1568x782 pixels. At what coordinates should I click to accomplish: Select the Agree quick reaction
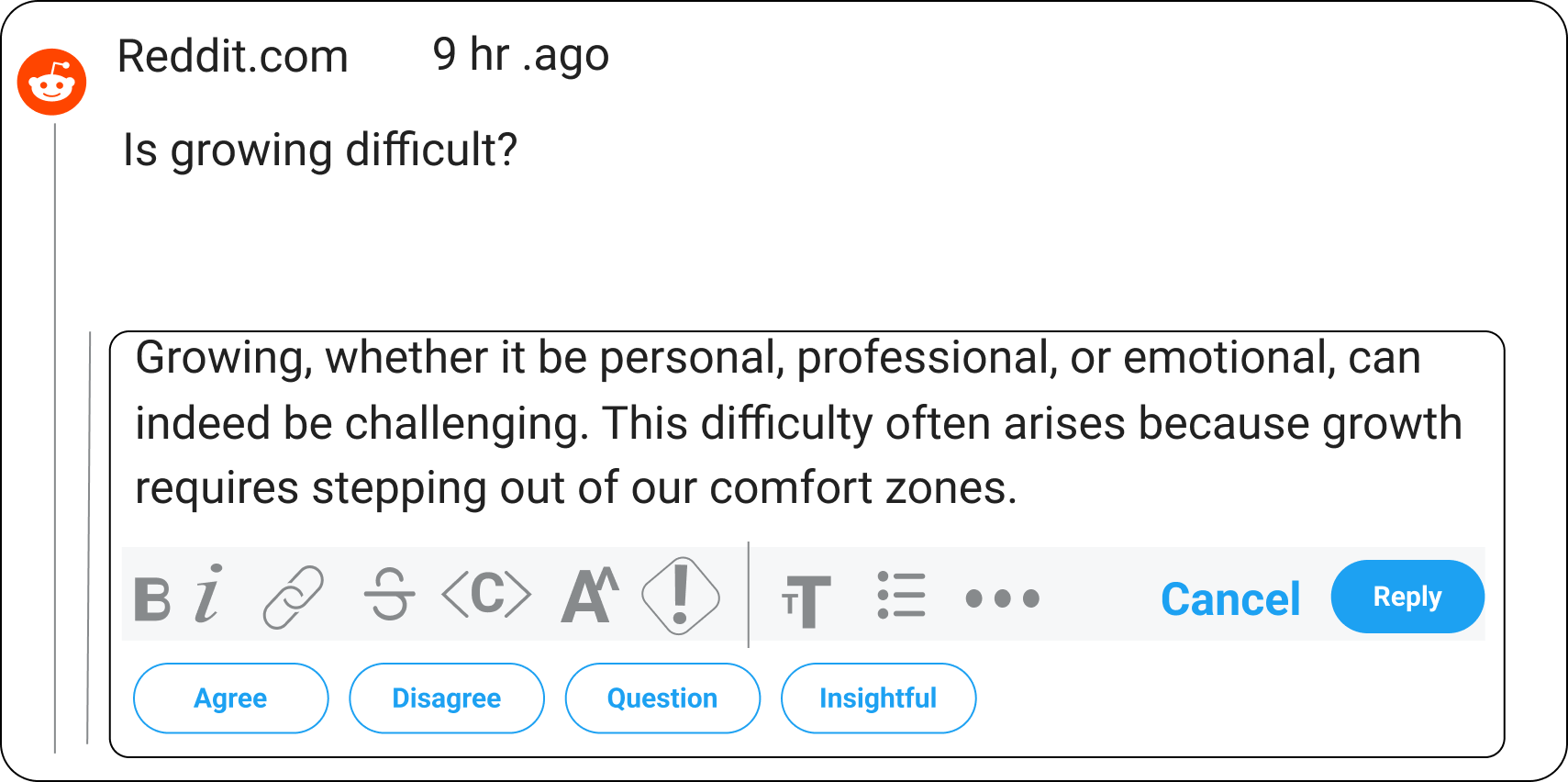pyautogui.click(x=230, y=698)
